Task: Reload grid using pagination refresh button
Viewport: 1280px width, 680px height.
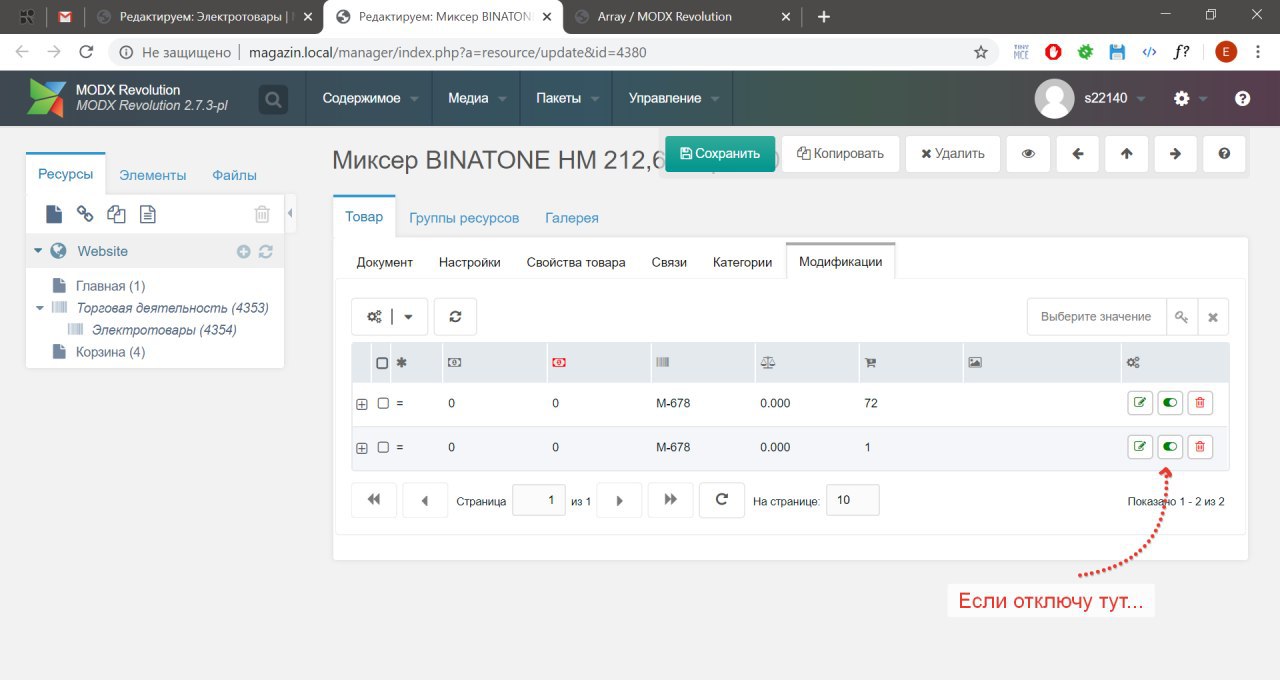Action: 721,500
